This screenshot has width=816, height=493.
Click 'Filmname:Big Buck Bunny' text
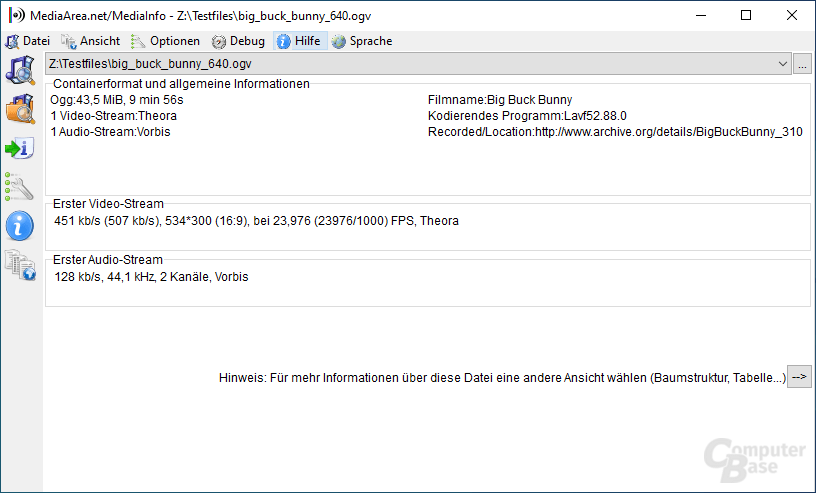pyautogui.click(x=500, y=99)
